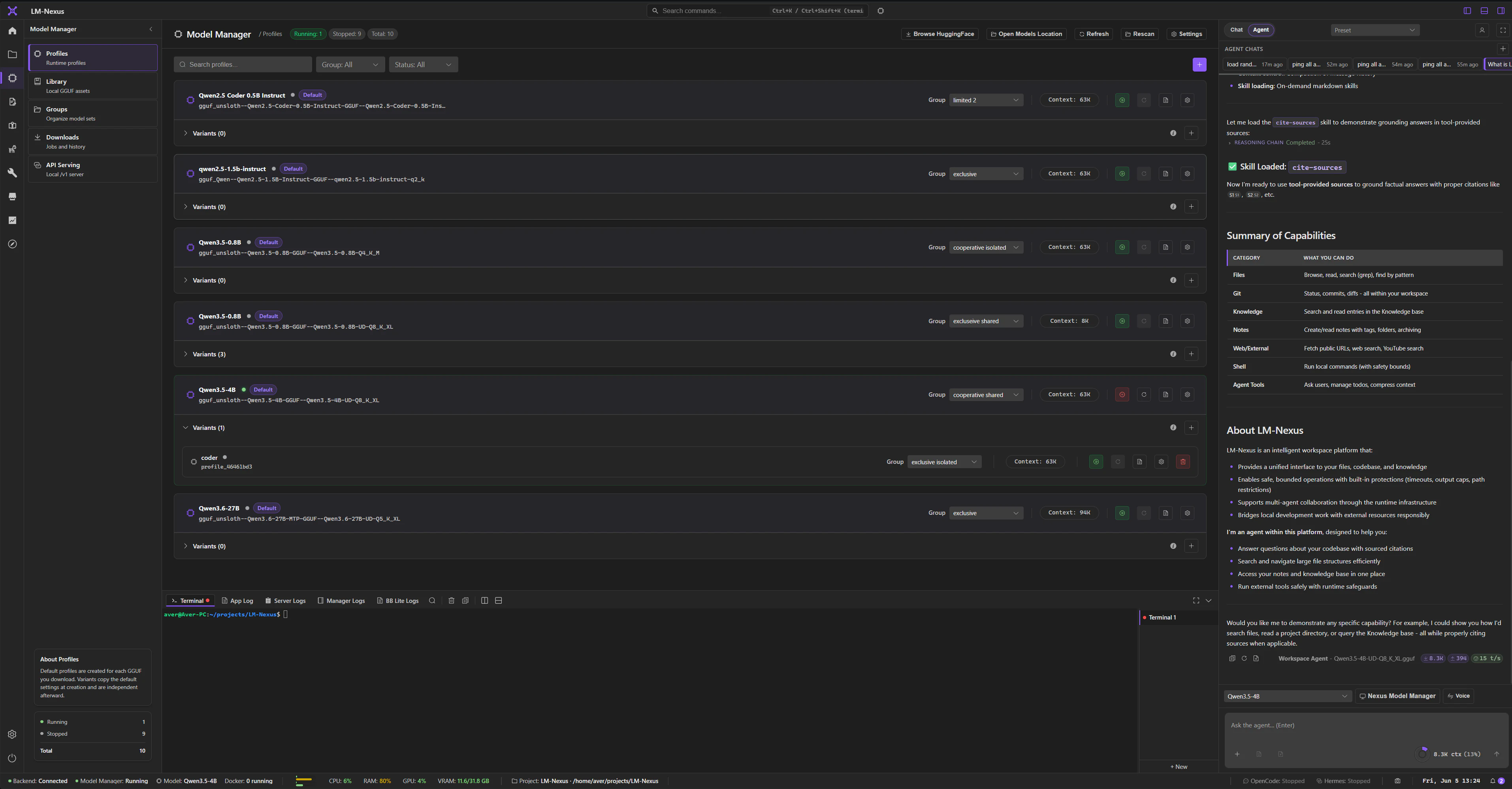Toggle the bottom panel layout icon
The width and height of the screenshot is (1512, 789).
(x=1484, y=11)
